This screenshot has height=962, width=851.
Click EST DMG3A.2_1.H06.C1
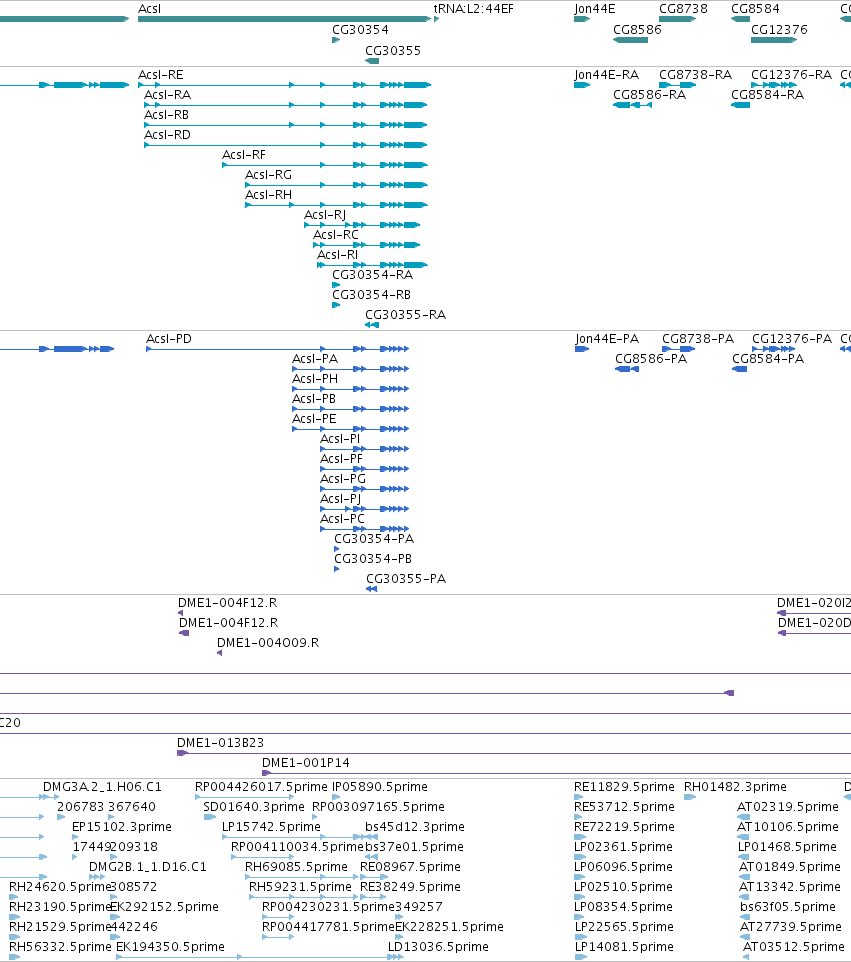(102, 787)
